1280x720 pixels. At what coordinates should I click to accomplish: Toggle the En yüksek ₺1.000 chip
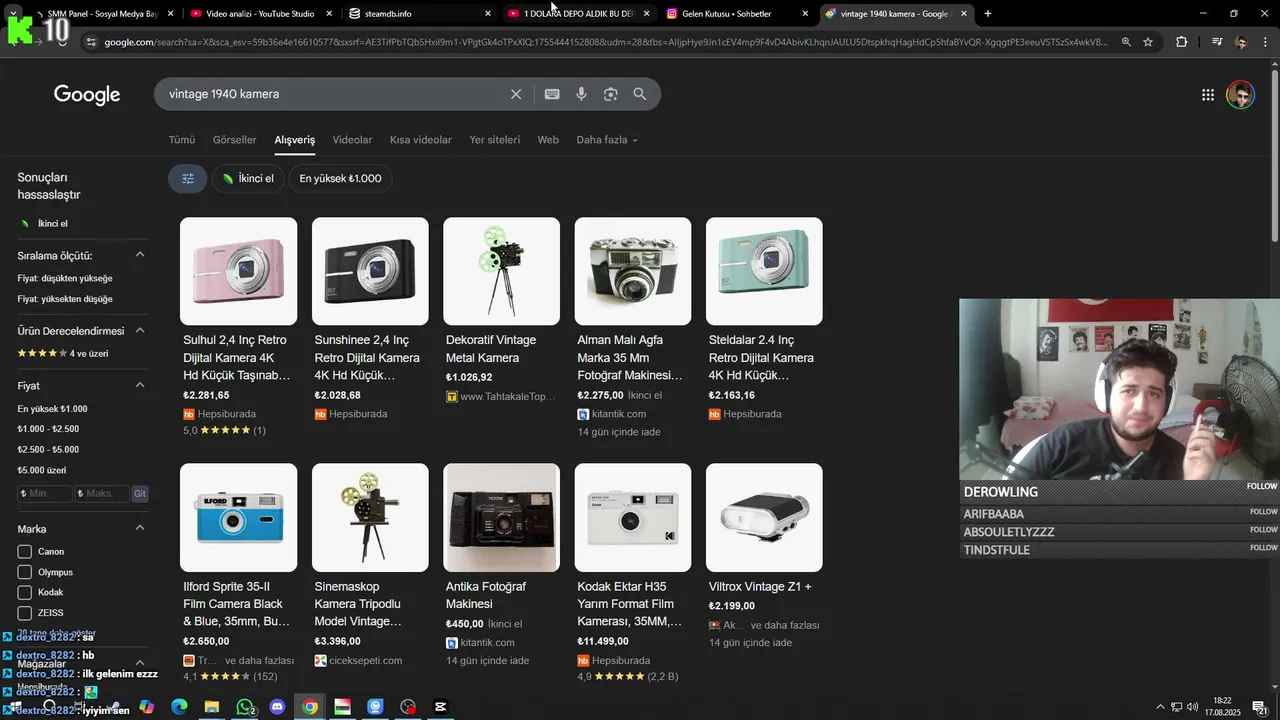click(340, 178)
